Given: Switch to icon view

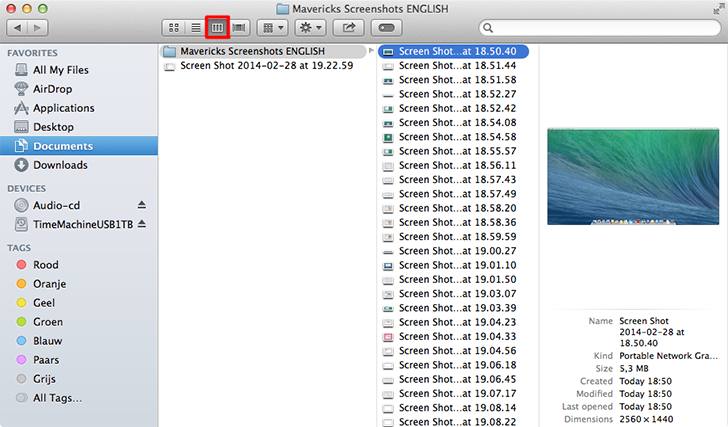Looking at the screenshot, I should 174,28.
